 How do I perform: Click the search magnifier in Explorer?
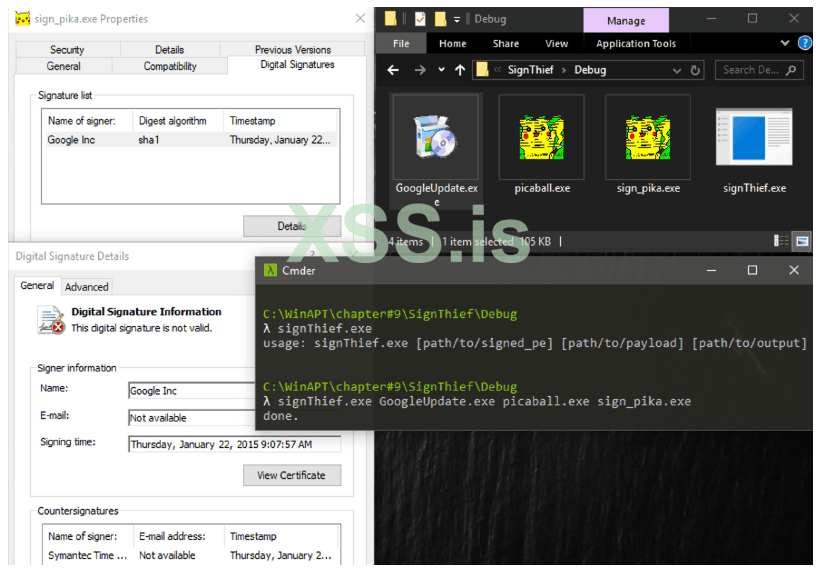(790, 70)
